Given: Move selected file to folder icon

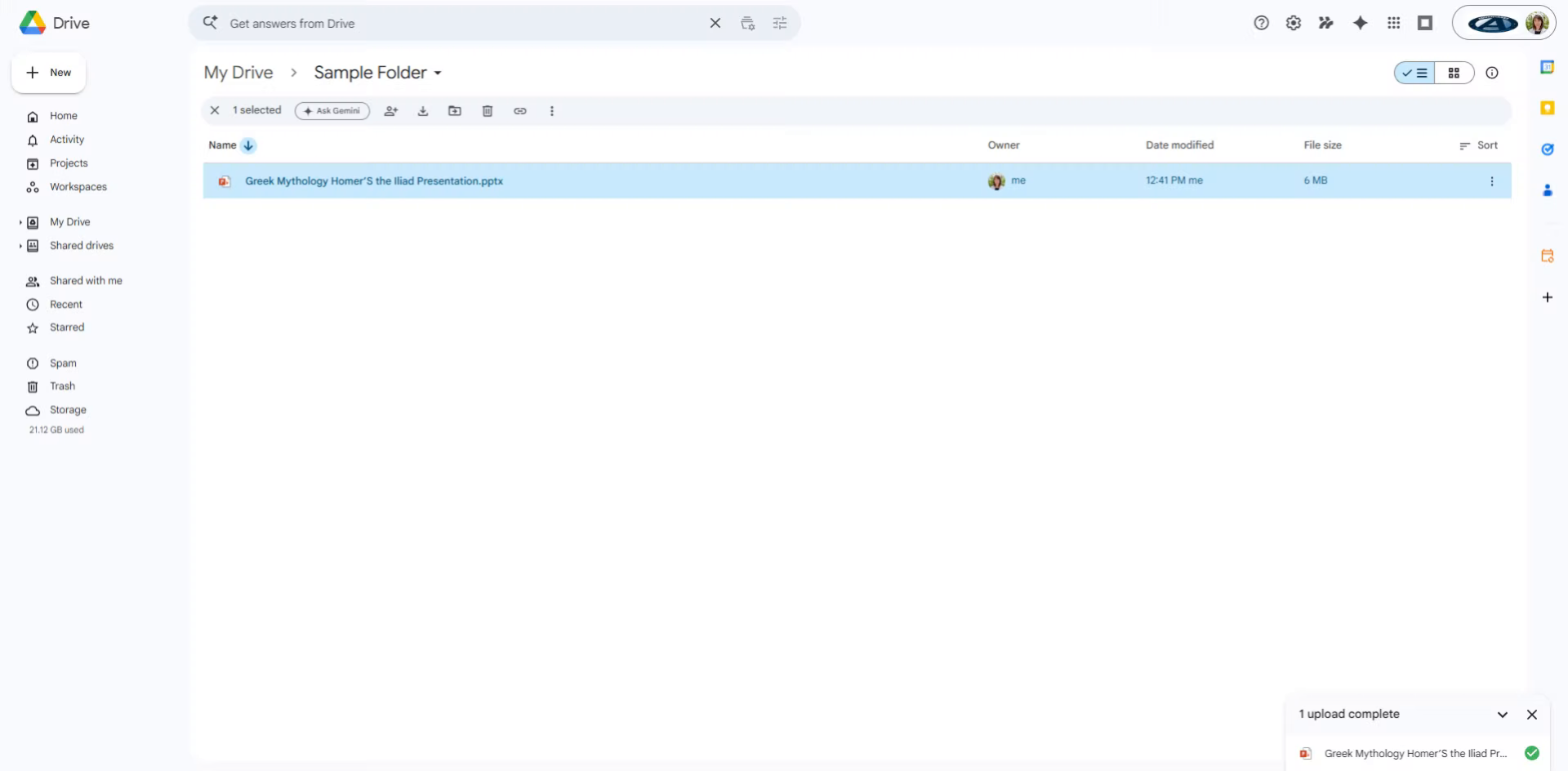Looking at the screenshot, I should (455, 111).
